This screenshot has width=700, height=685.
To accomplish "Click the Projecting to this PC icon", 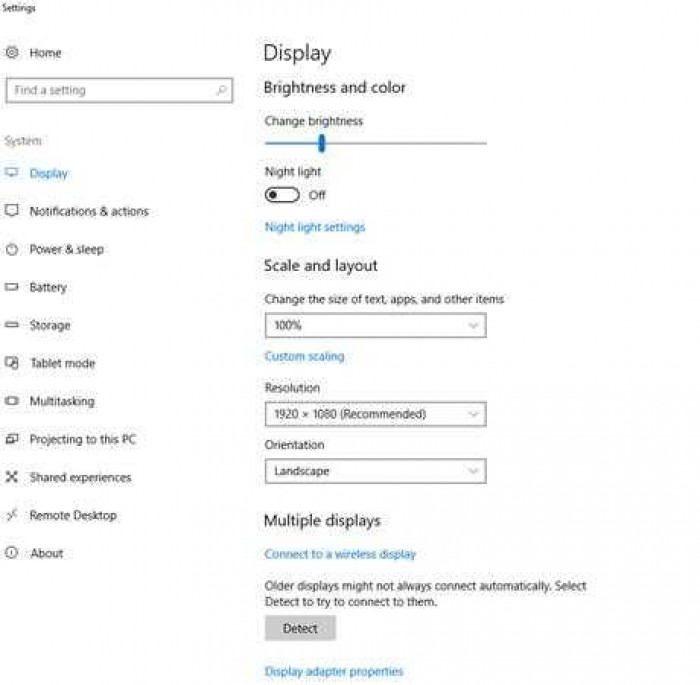I will [x=12, y=439].
